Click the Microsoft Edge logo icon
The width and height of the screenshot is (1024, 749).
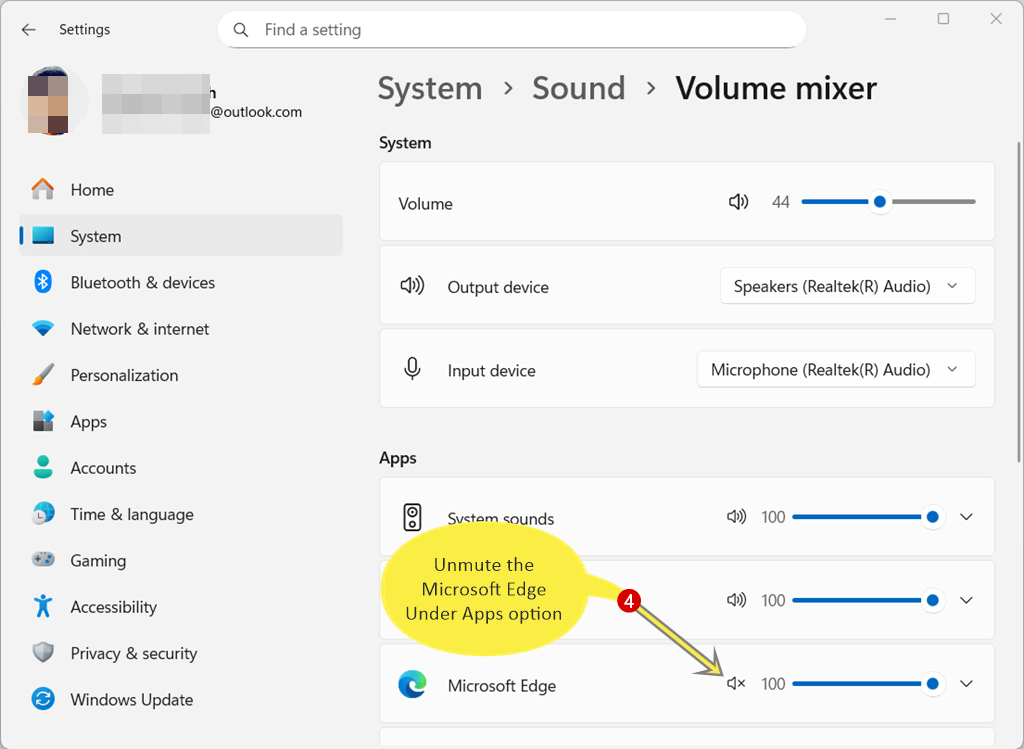412,684
